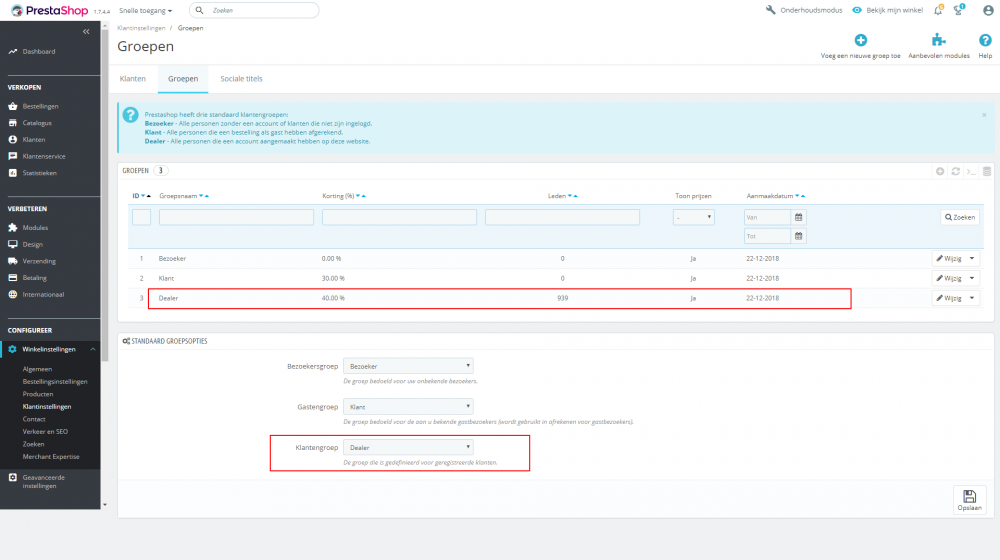Open Producten submenu item
The height and width of the screenshot is (560, 1000).
[38, 394]
